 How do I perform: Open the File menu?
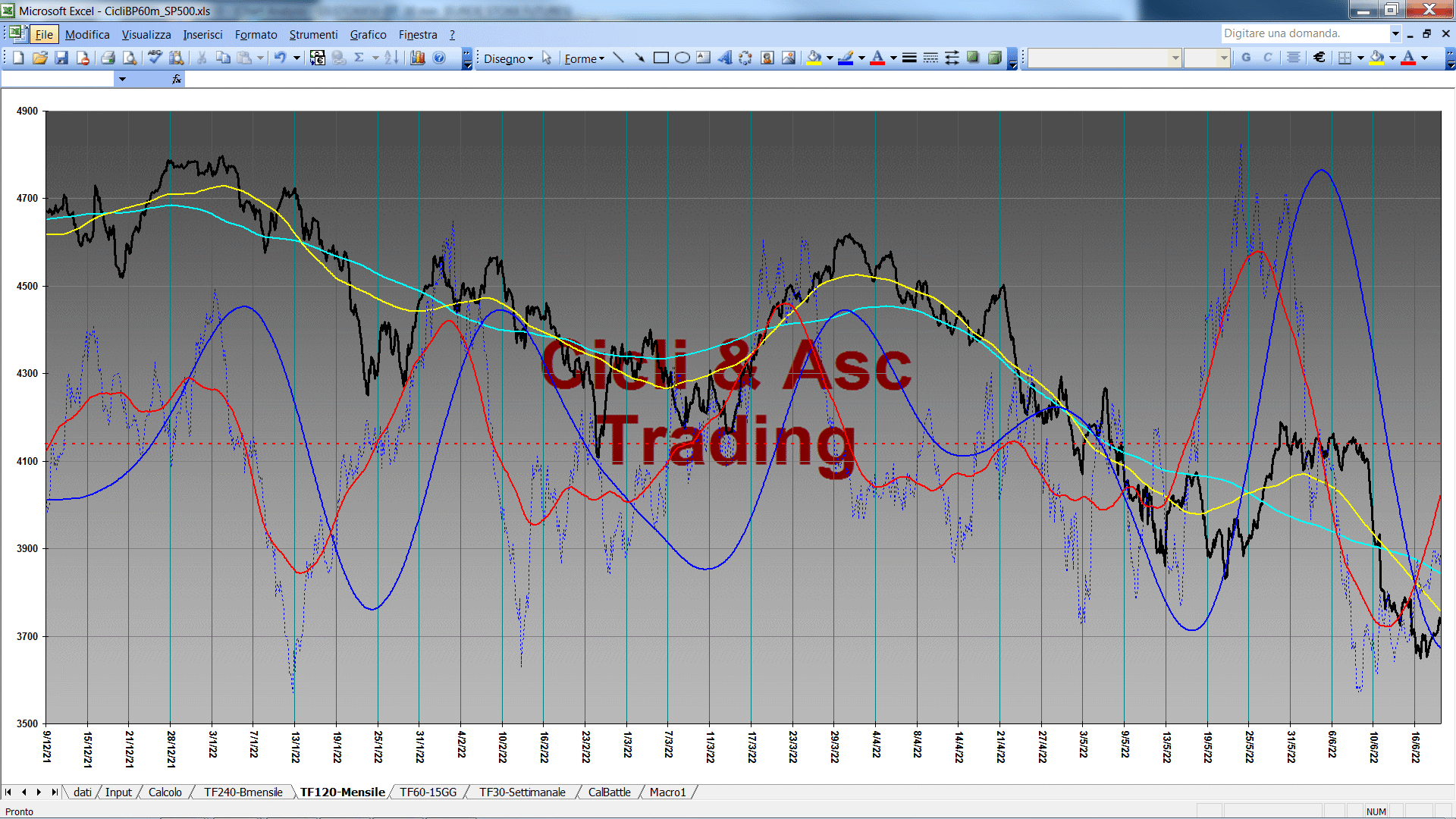[44, 34]
